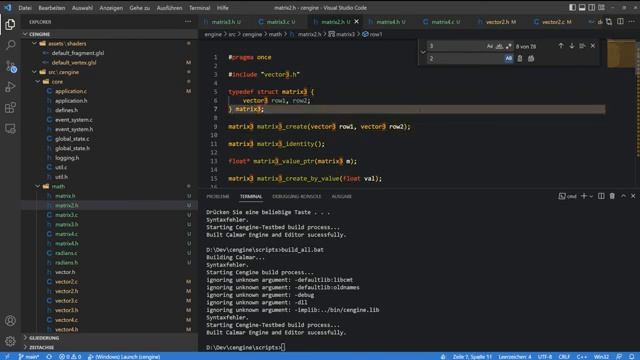Open the Terminal menu
Viewport: 640px width, 360px height.
click(x=199, y=8)
